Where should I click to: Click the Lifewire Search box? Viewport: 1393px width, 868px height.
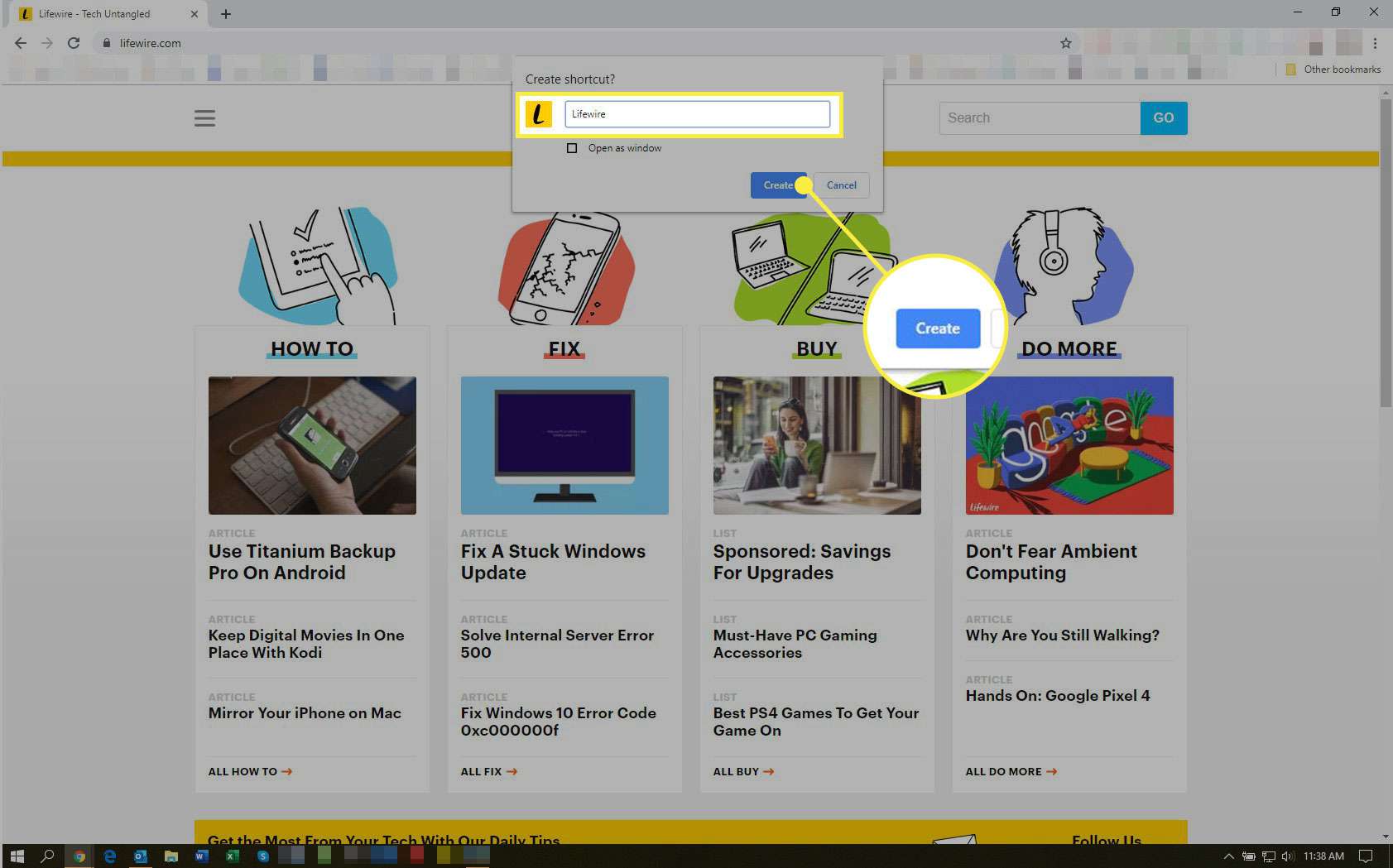pyautogui.click(x=1040, y=118)
